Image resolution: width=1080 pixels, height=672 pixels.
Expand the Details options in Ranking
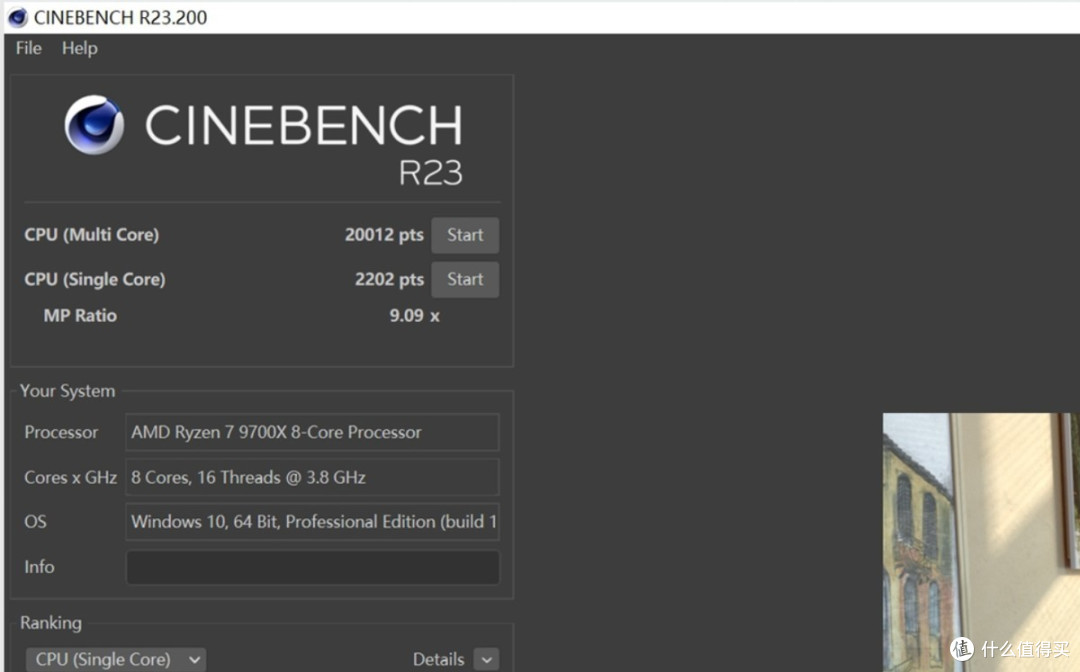(485, 658)
